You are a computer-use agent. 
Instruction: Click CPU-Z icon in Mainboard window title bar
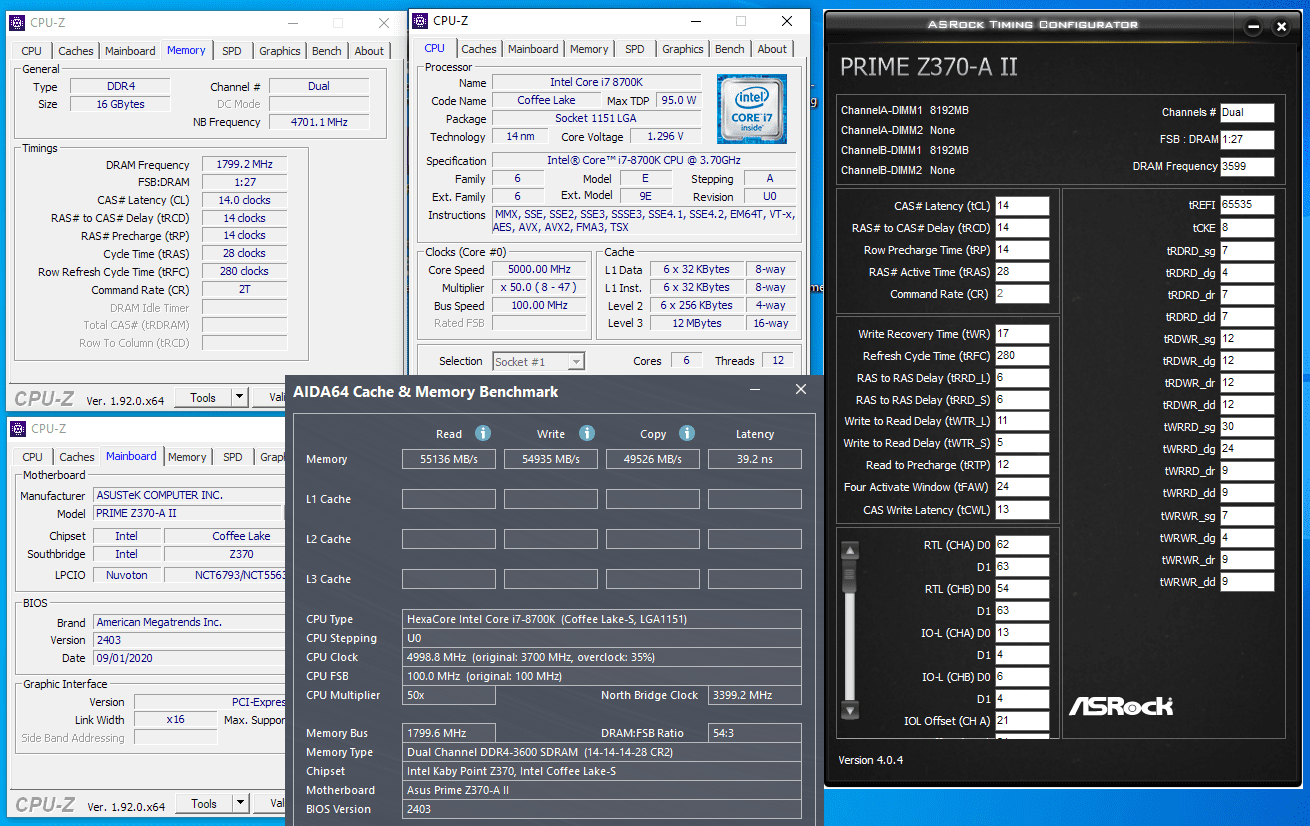pos(20,428)
